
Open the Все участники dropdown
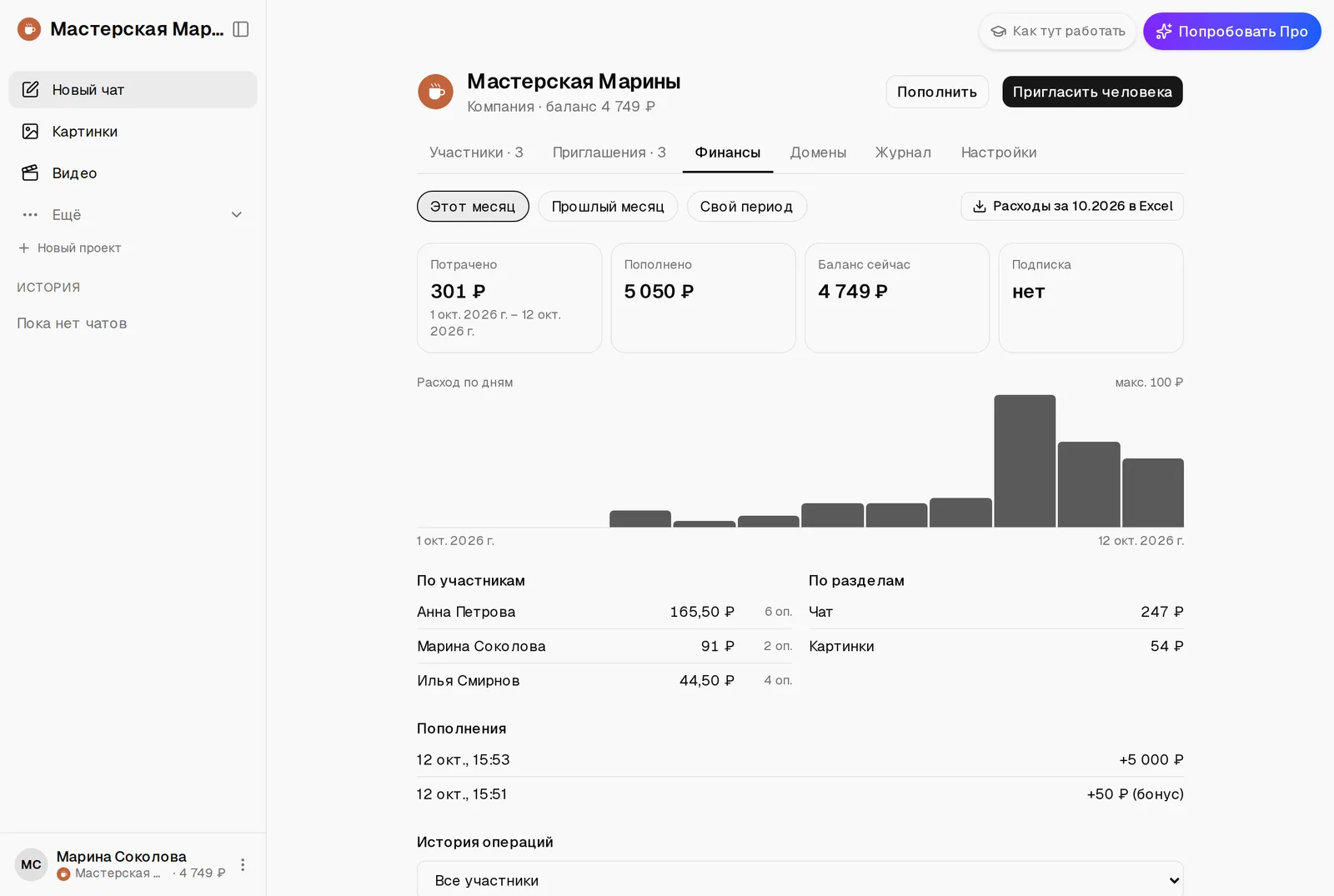pyautogui.click(x=800, y=880)
